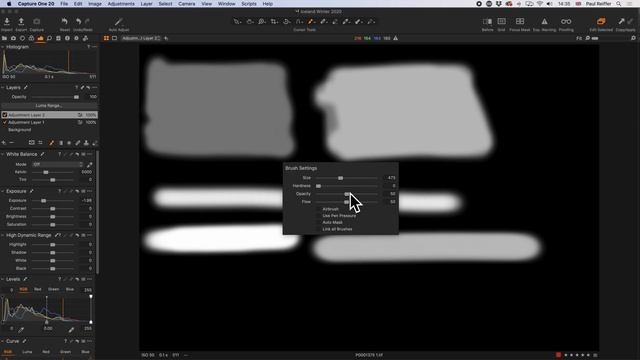Enable the Auto Mask checkbox
Image resolution: width=640 pixels, height=360 pixels.
[318, 222]
